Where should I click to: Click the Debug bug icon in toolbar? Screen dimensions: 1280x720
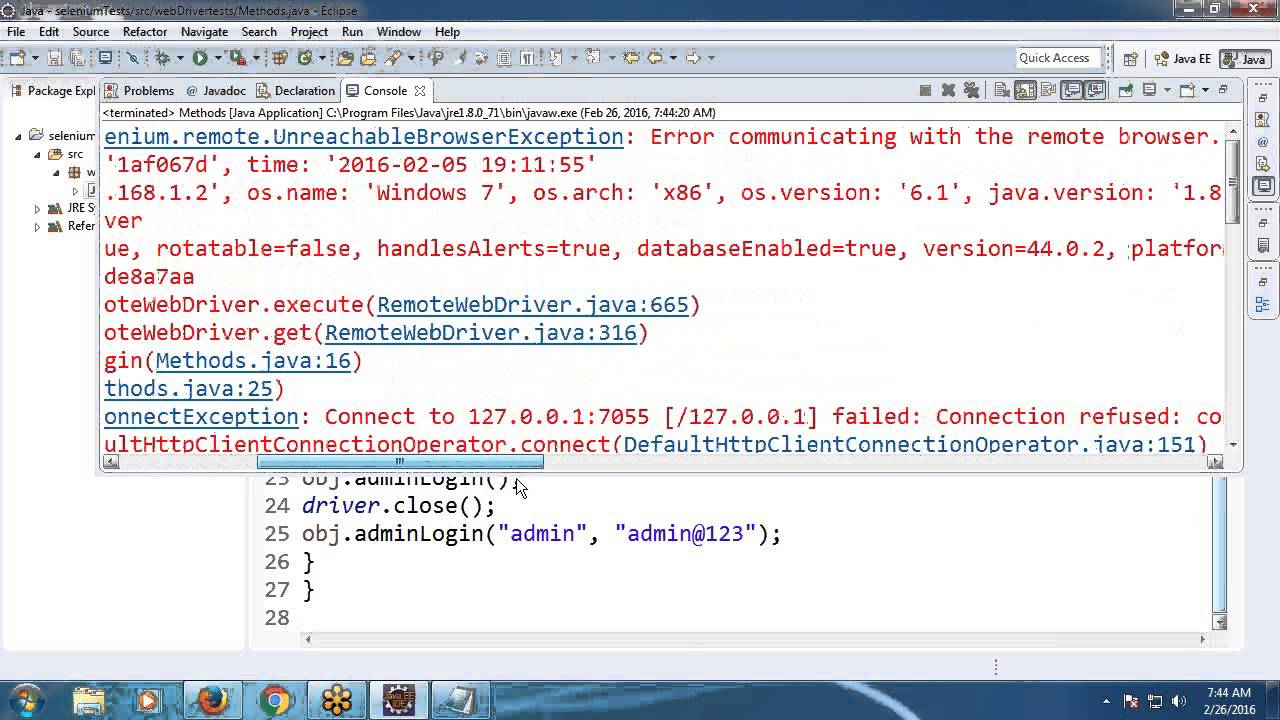click(163, 58)
